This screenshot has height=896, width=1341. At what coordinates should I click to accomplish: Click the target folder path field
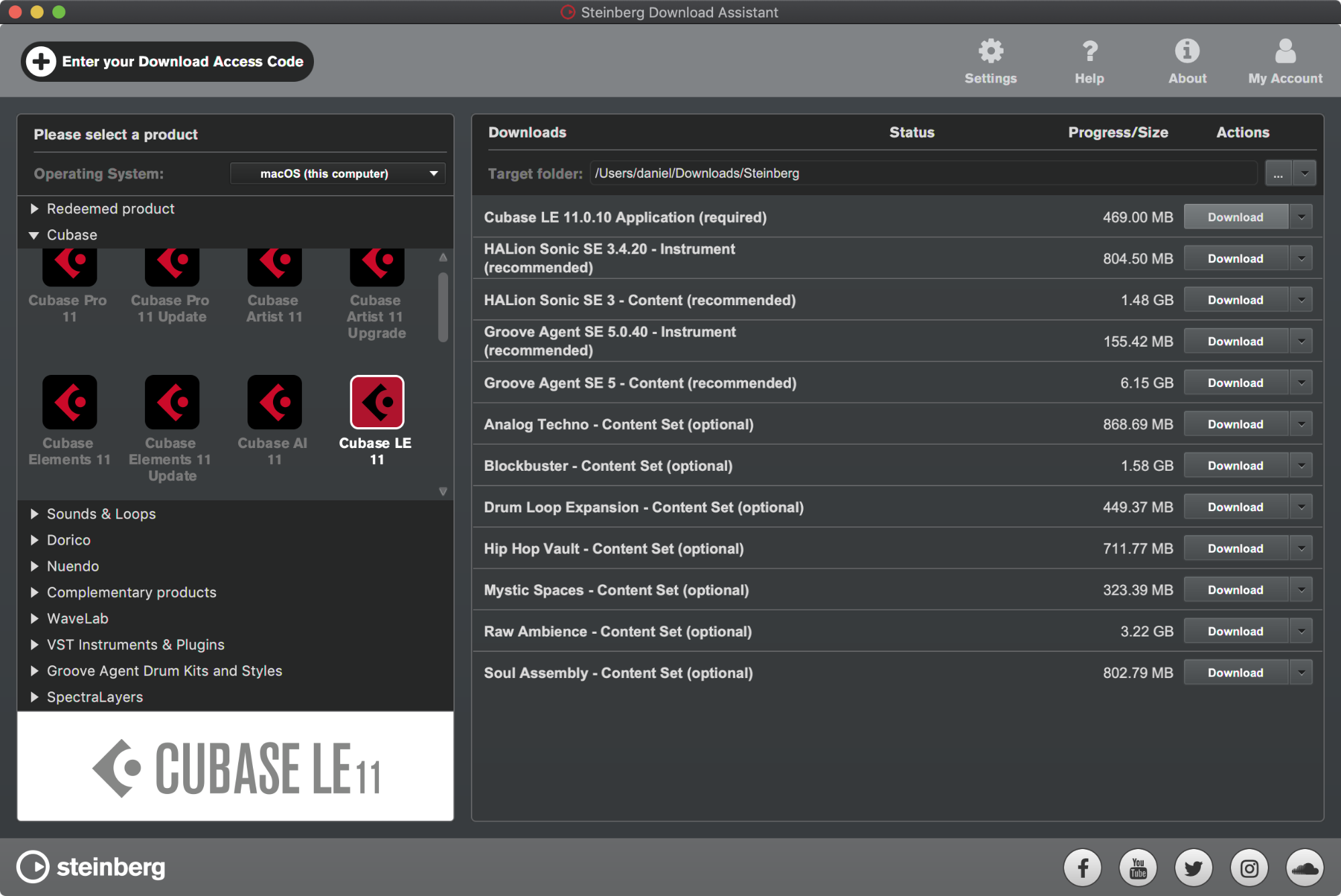click(x=924, y=174)
